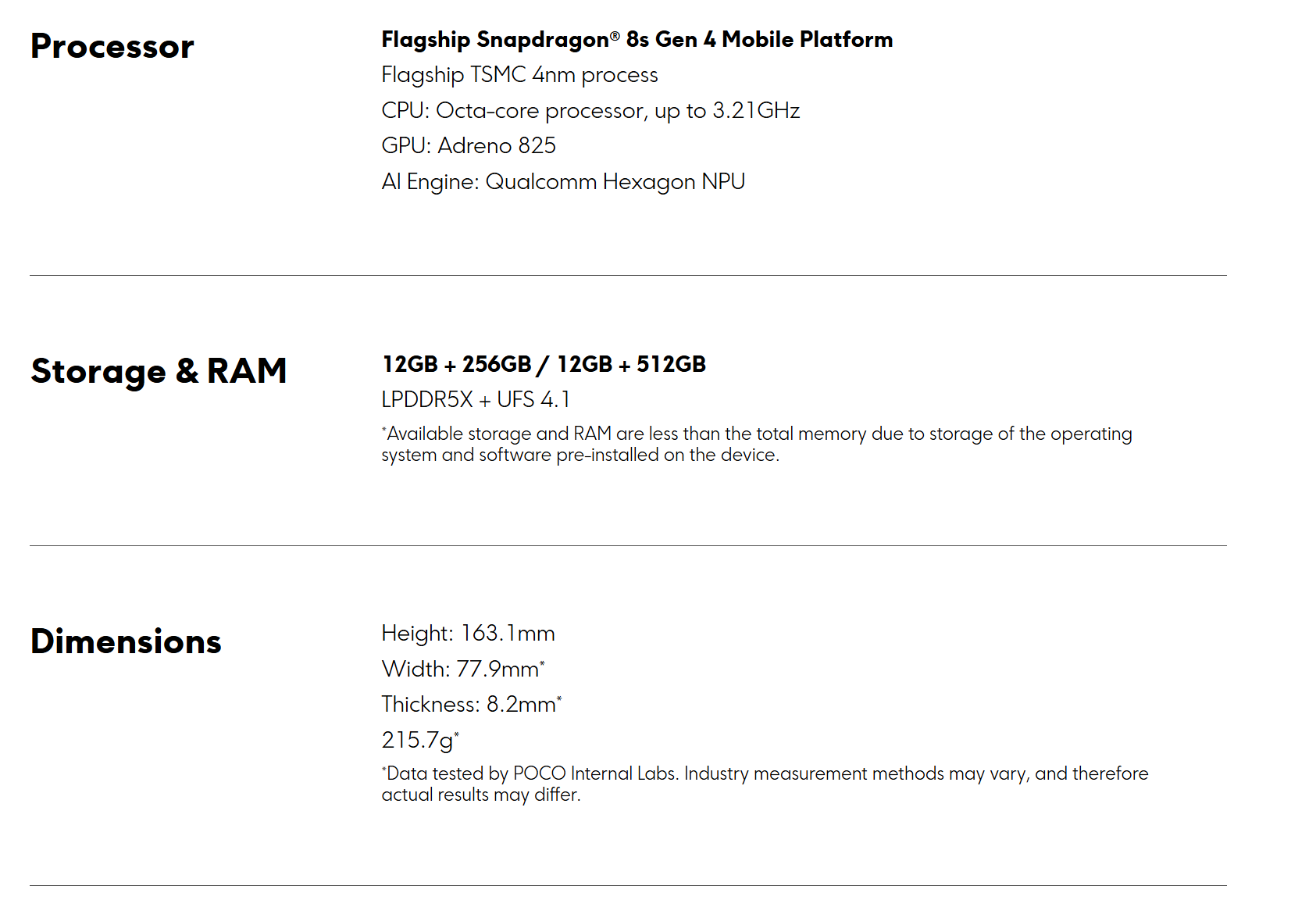The height and width of the screenshot is (918, 1316).
Task: Click the 12GB + 512GB storage option text
Action: 631,364
